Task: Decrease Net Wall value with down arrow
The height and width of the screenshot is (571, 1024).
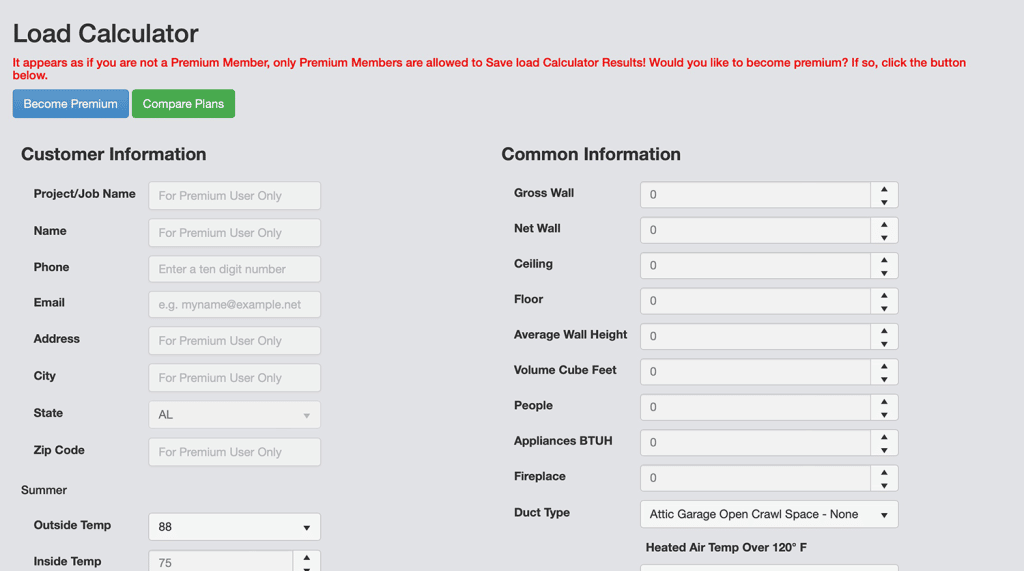Action: coord(884,238)
